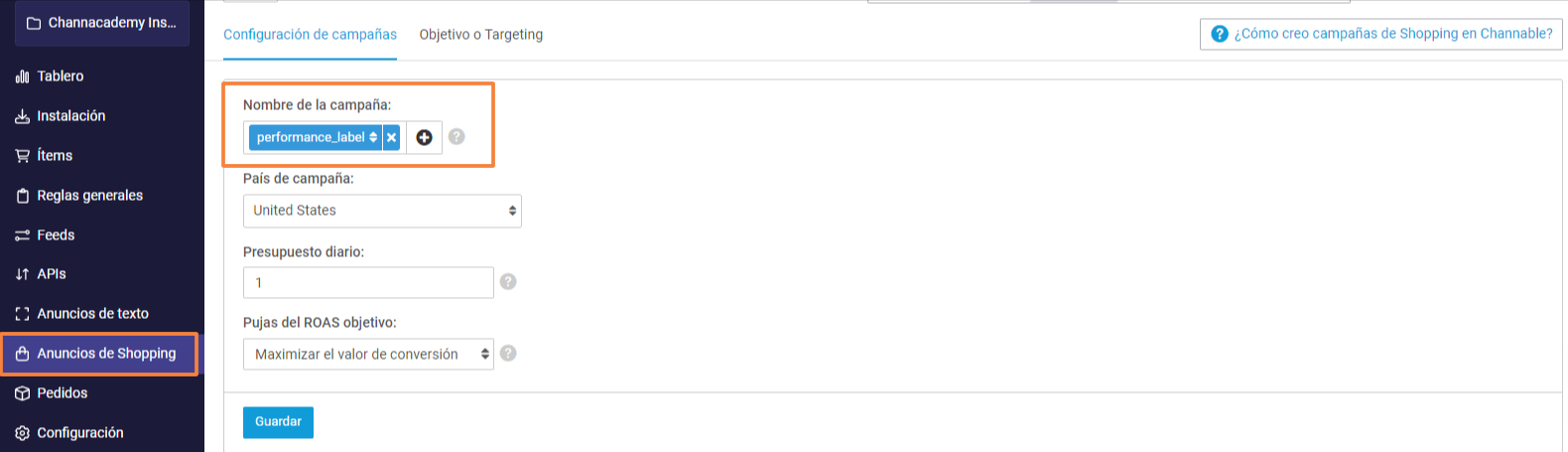Open the País de campaña dropdown
Image resolution: width=1568 pixels, height=452 pixels.
pyautogui.click(x=382, y=211)
